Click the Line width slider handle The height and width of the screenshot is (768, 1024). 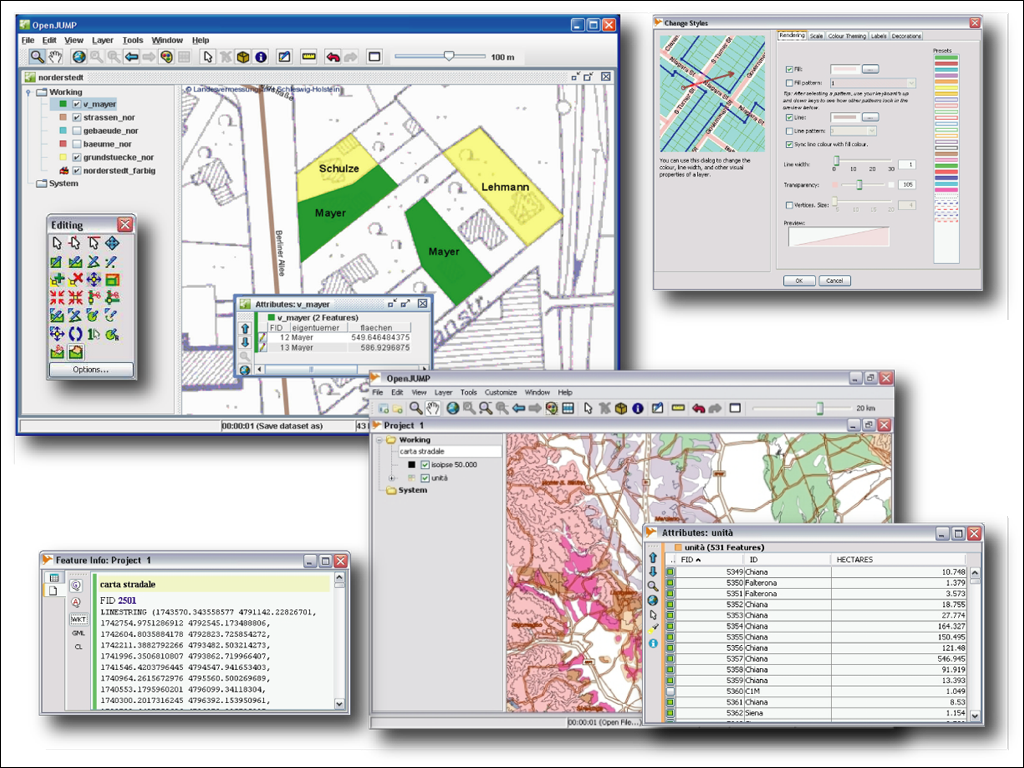pos(836,161)
